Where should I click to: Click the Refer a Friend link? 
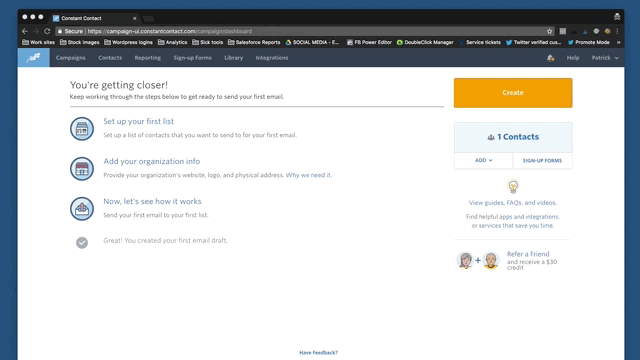click(x=528, y=254)
